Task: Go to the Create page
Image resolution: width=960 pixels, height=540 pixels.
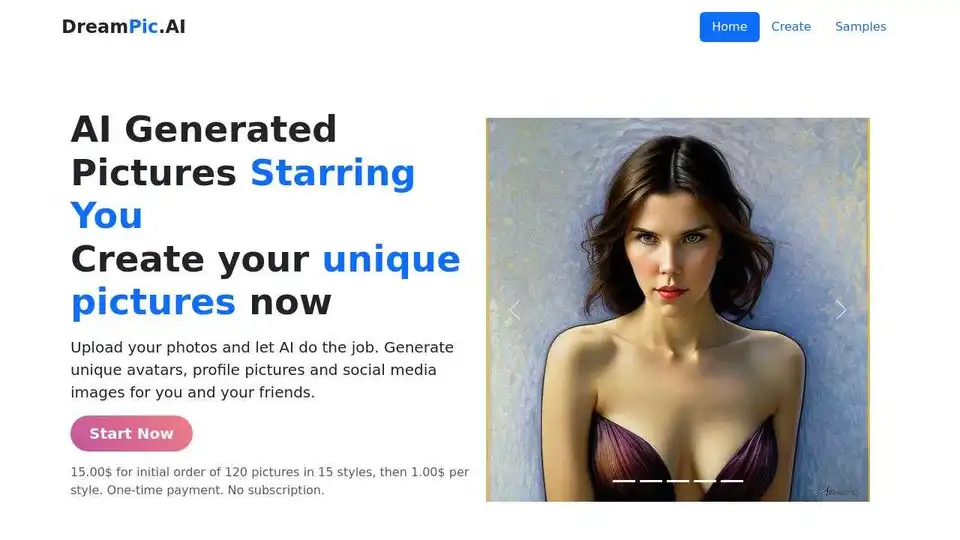Action: coord(791,27)
